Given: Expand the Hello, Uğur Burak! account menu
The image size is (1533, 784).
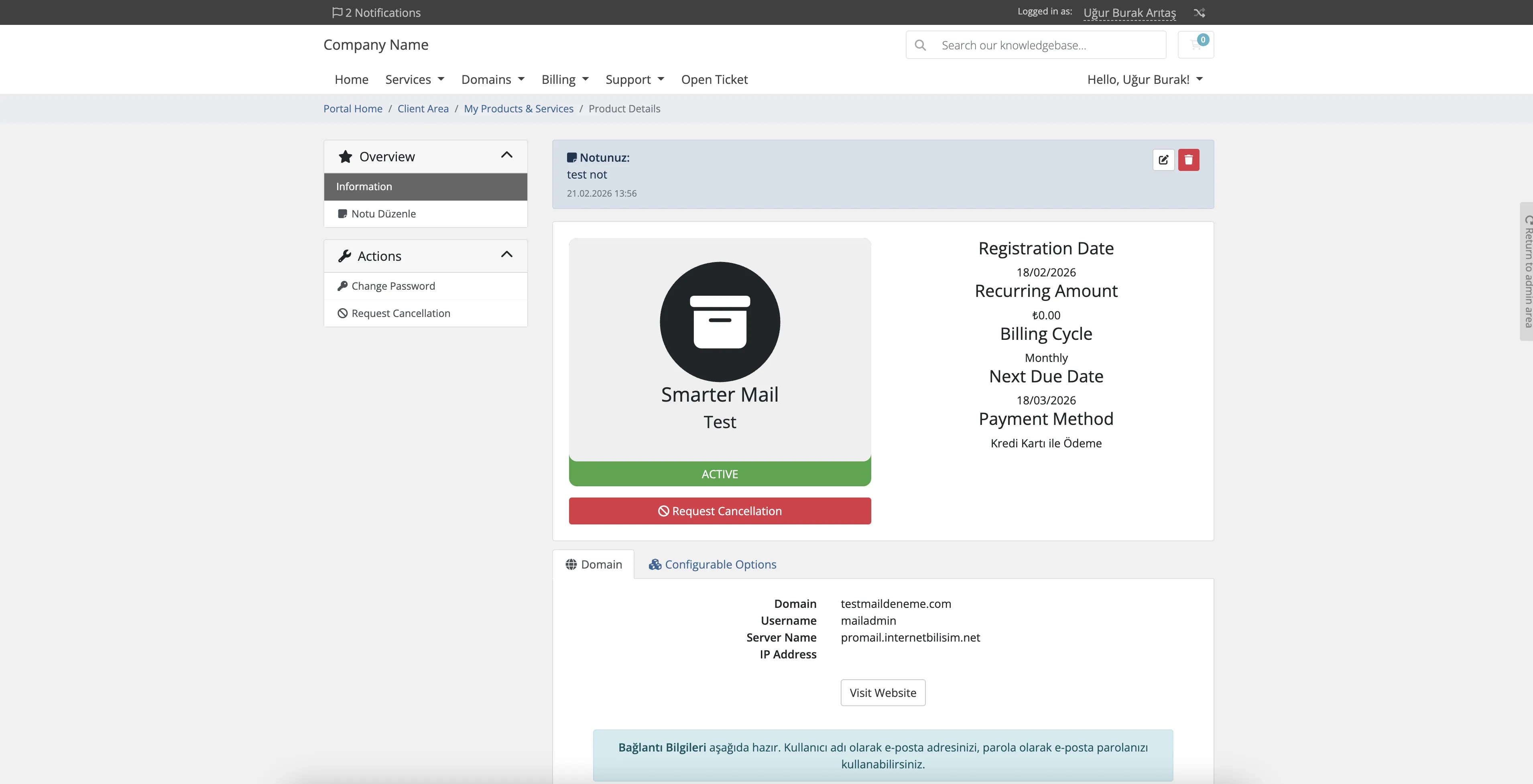Looking at the screenshot, I should click(x=1145, y=79).
